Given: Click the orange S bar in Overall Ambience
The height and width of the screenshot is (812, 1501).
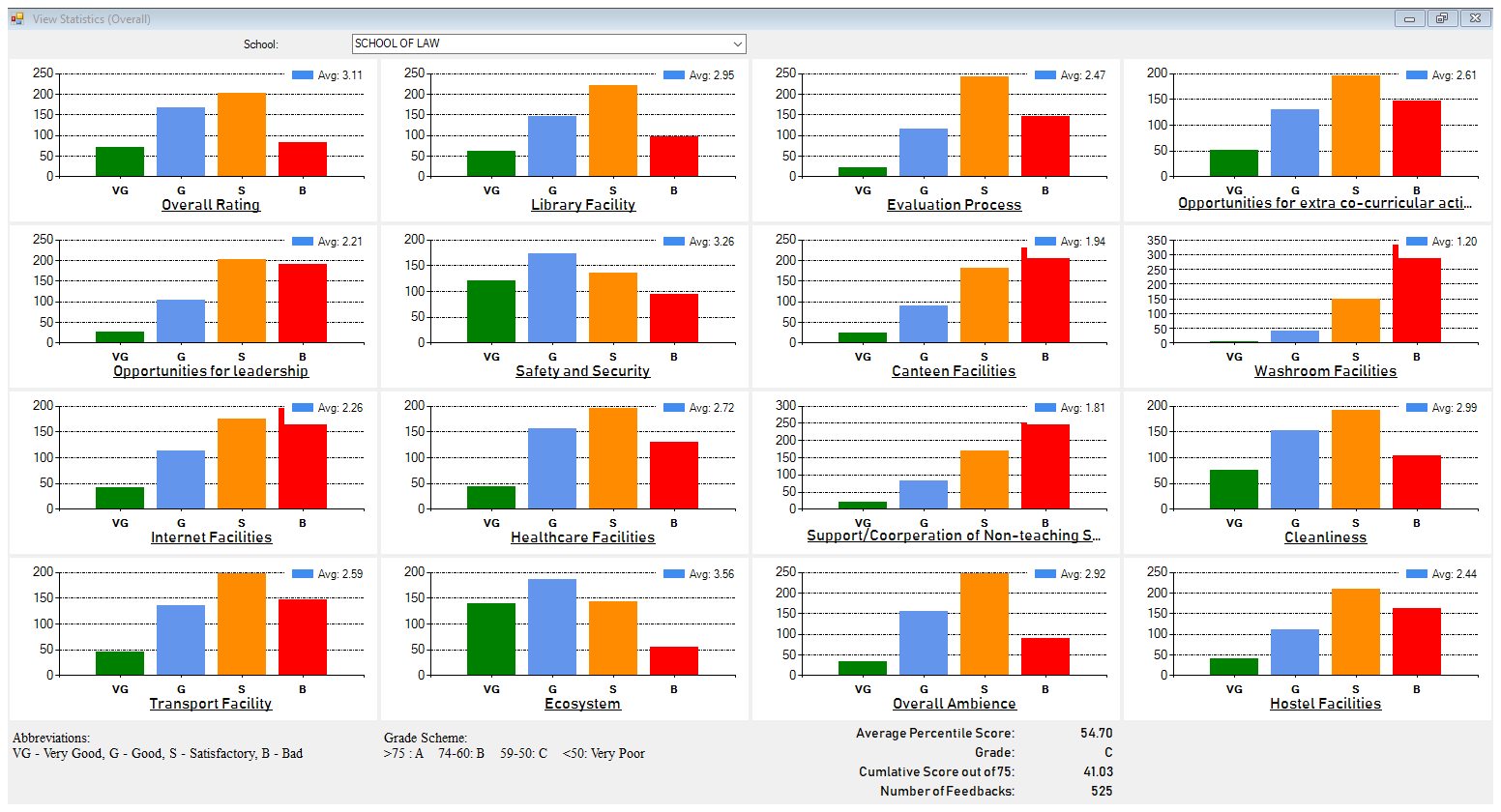Looking at the screenshot, I should pyautogui.click(x=985, y=624).
